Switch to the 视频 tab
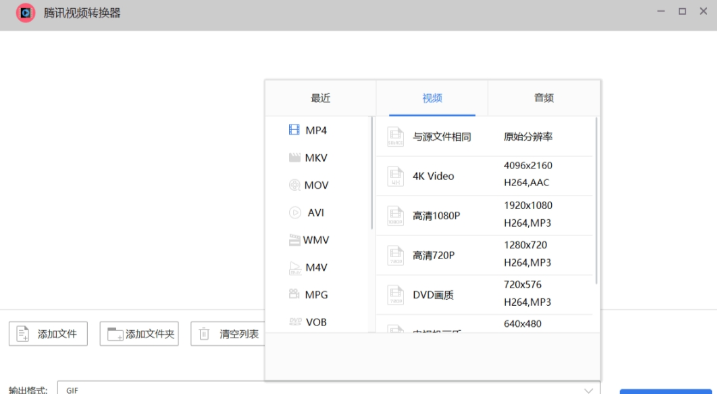The width and height of the screenshot is (717, 394). coord(432,98)
